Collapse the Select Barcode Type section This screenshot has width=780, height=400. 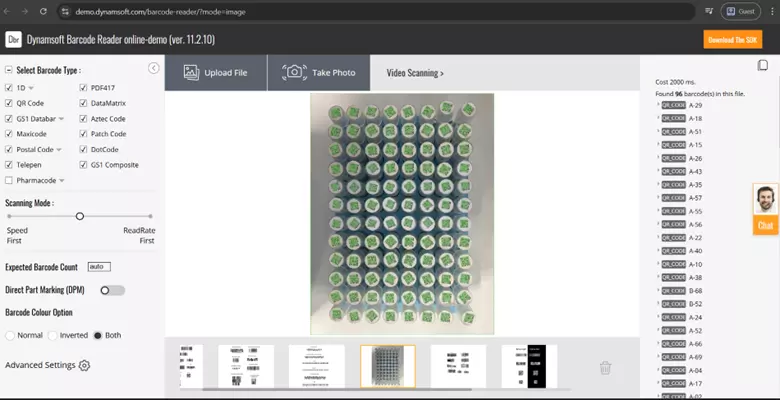tap(8, 70)
